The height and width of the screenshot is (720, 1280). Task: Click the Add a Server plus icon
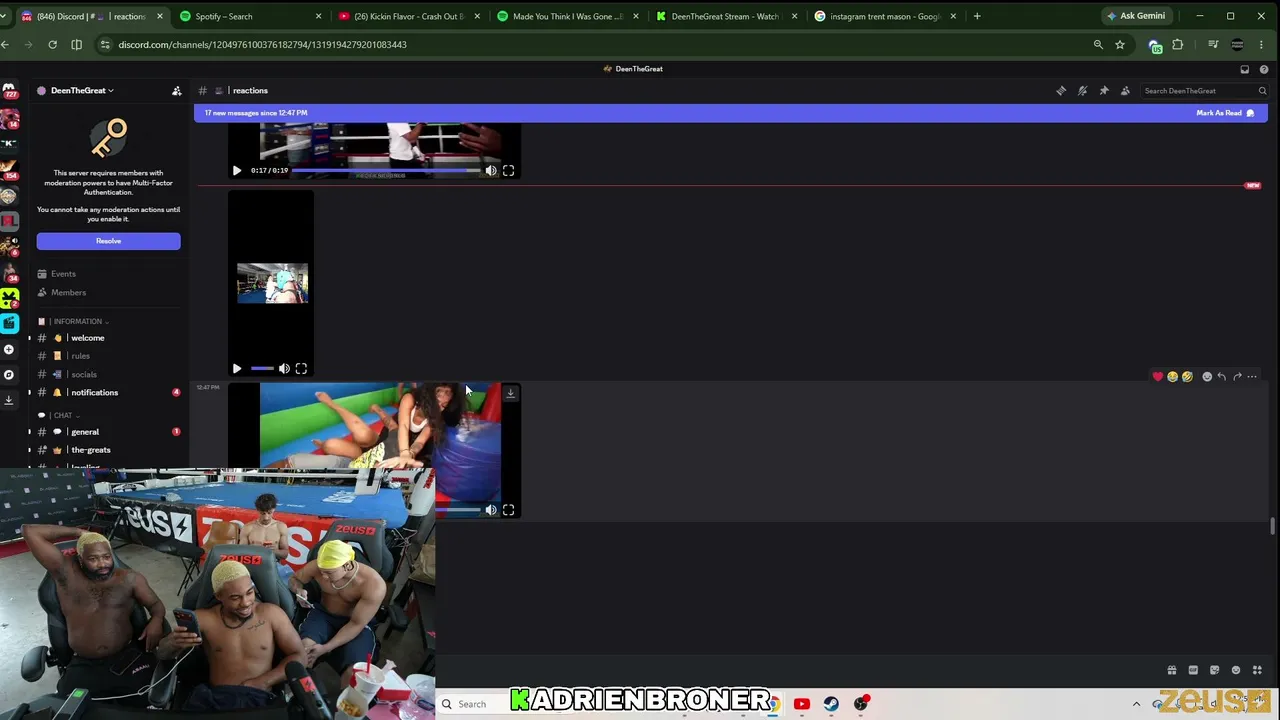tap(9, 349)
